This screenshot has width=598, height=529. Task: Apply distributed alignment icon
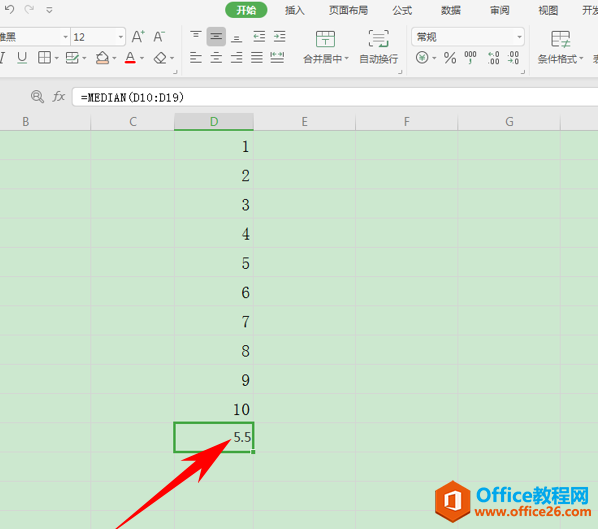[277, 58]
